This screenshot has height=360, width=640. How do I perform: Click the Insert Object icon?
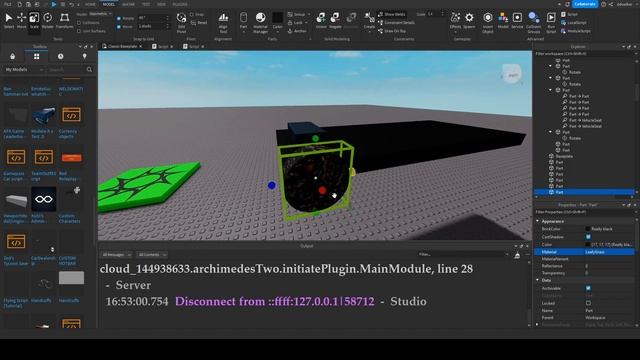click(x=488, y=23)
